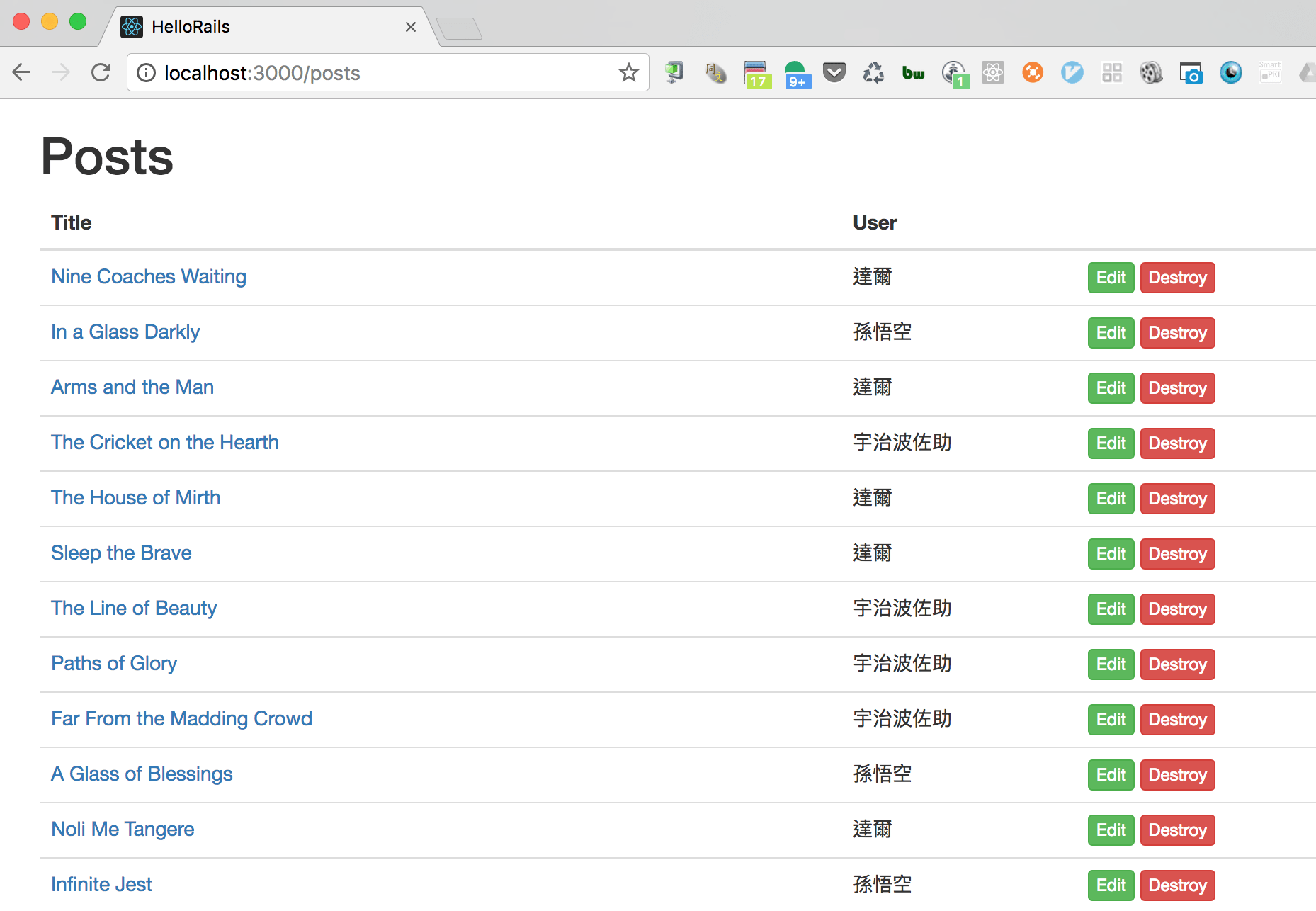Image resolution: width=1316 pixels, height=911 pixels.
Task: Click the Pocket extension icon
Action: pos(834,72)
